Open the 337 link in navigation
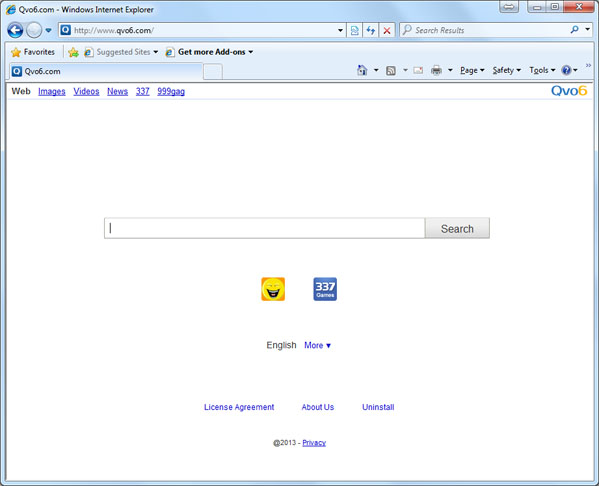The image size is (599, 486). click(x=142, y=92)
